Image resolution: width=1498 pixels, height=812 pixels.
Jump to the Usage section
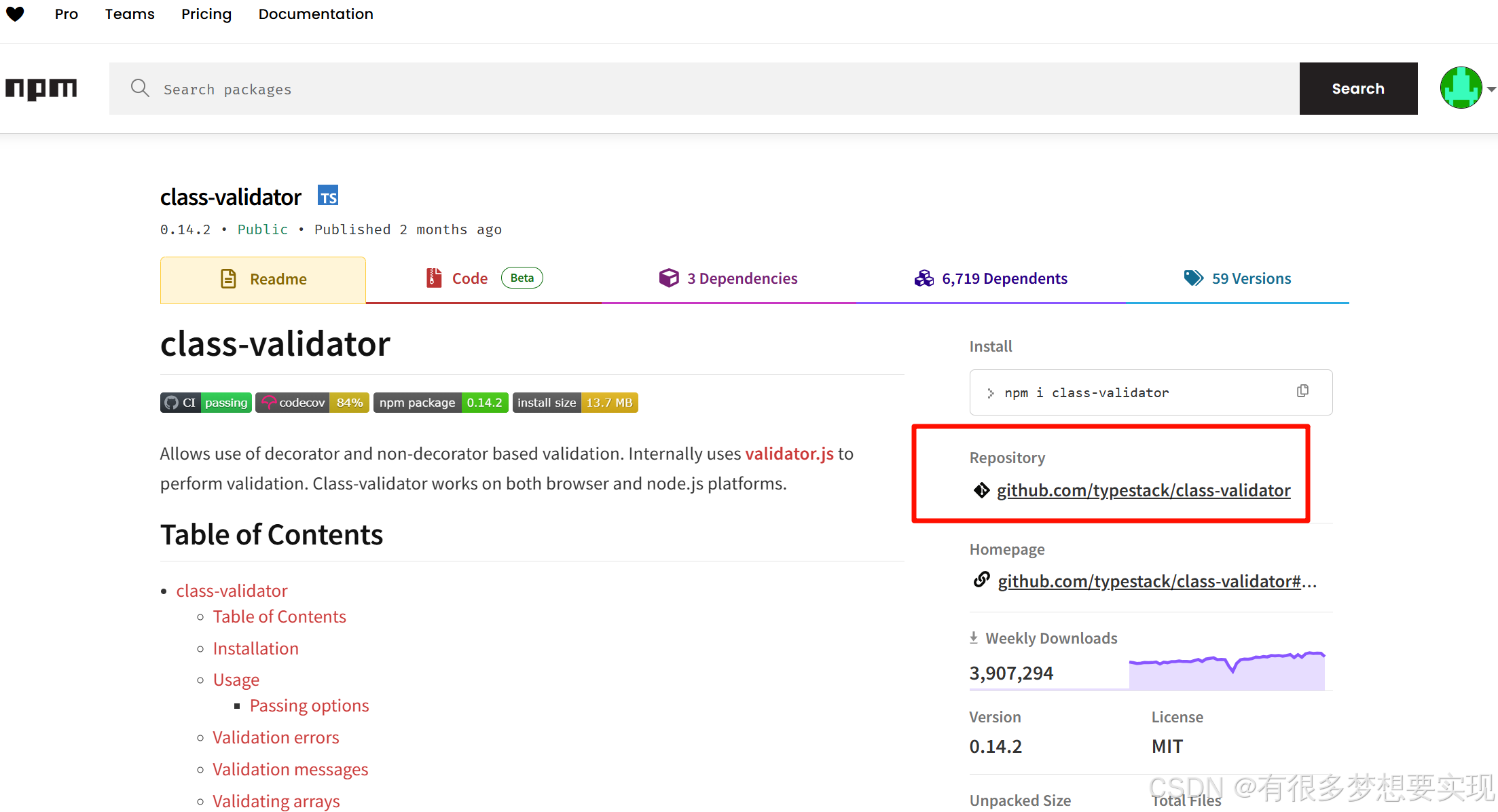[236, 680]
